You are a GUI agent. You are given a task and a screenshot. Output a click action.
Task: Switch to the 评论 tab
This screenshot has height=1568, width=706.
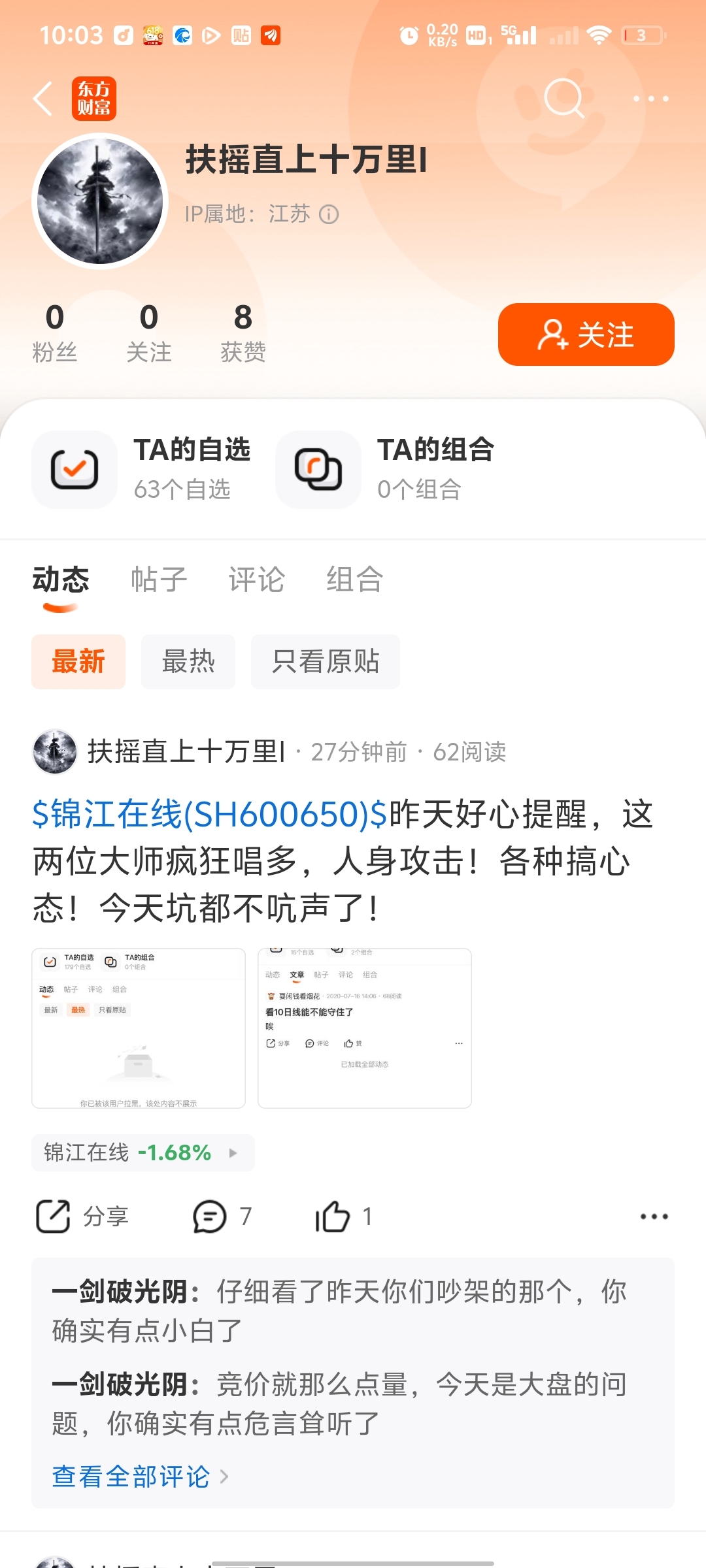257,580
